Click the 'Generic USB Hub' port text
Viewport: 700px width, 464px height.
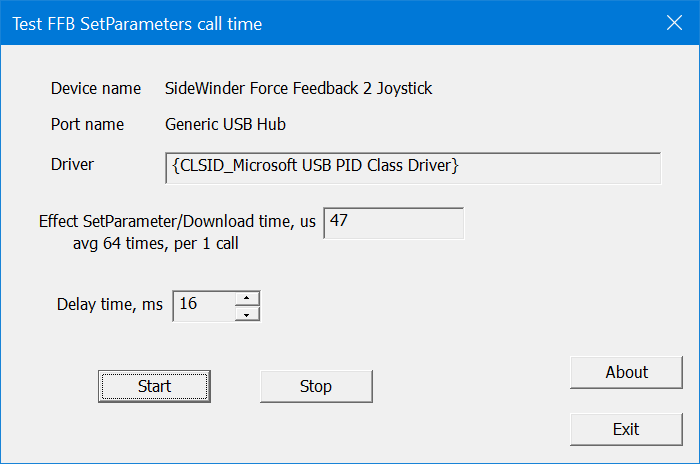pos(225,124)
